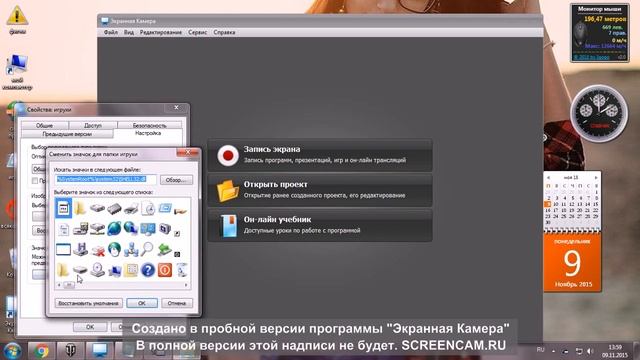Open Он-лайн учебник tutorial

tap(320, 226)
